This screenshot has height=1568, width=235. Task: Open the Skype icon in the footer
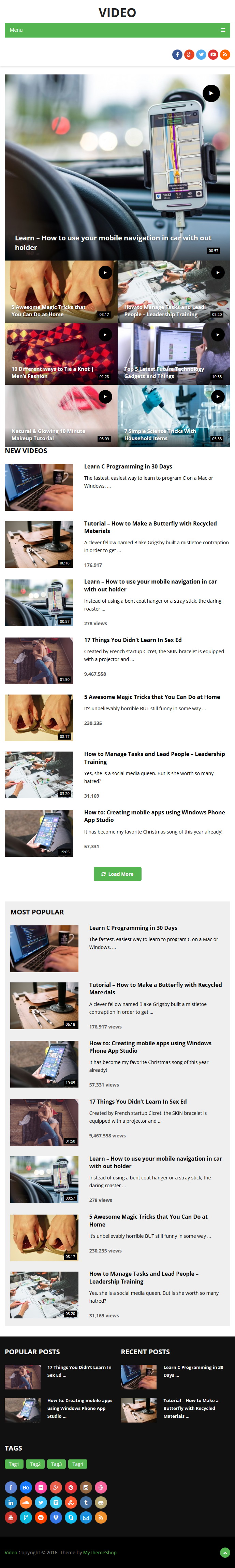coord(71,1517)
